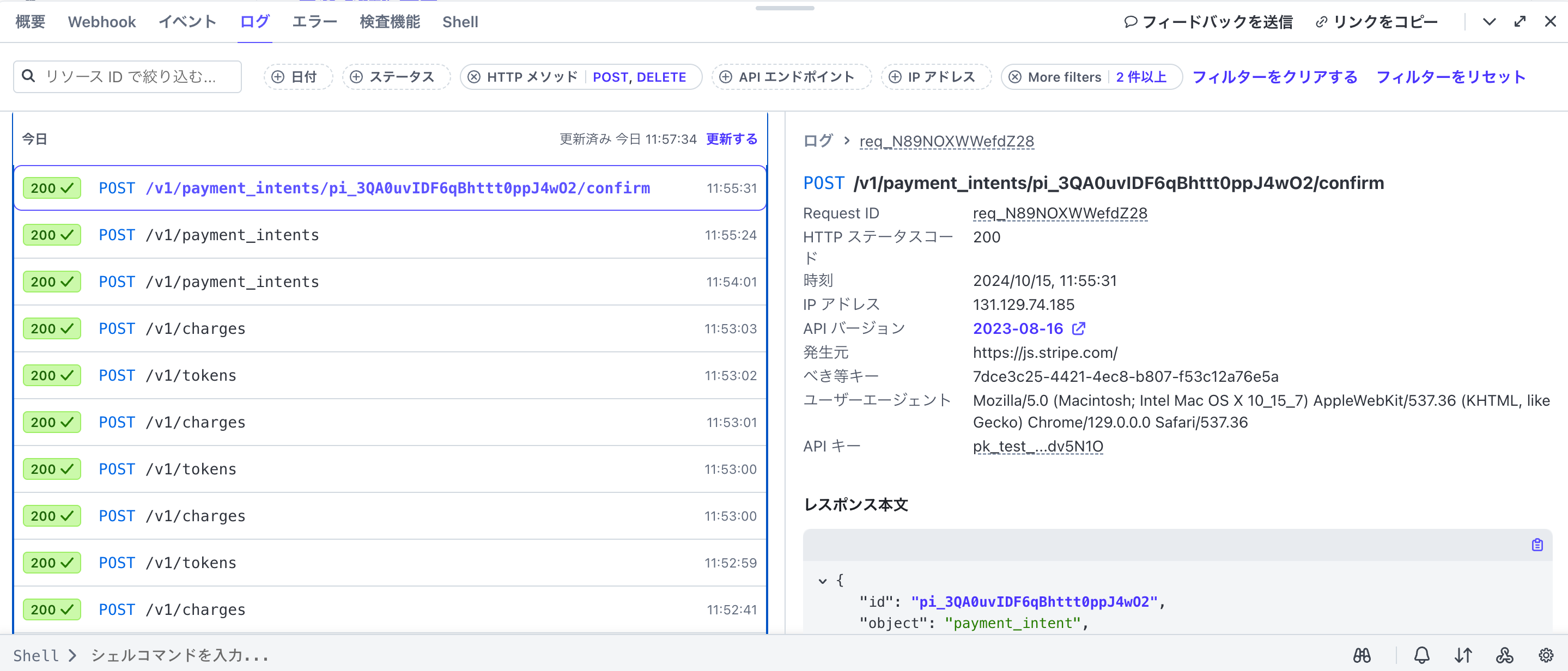Open the Shell tab

click(461, 22)
